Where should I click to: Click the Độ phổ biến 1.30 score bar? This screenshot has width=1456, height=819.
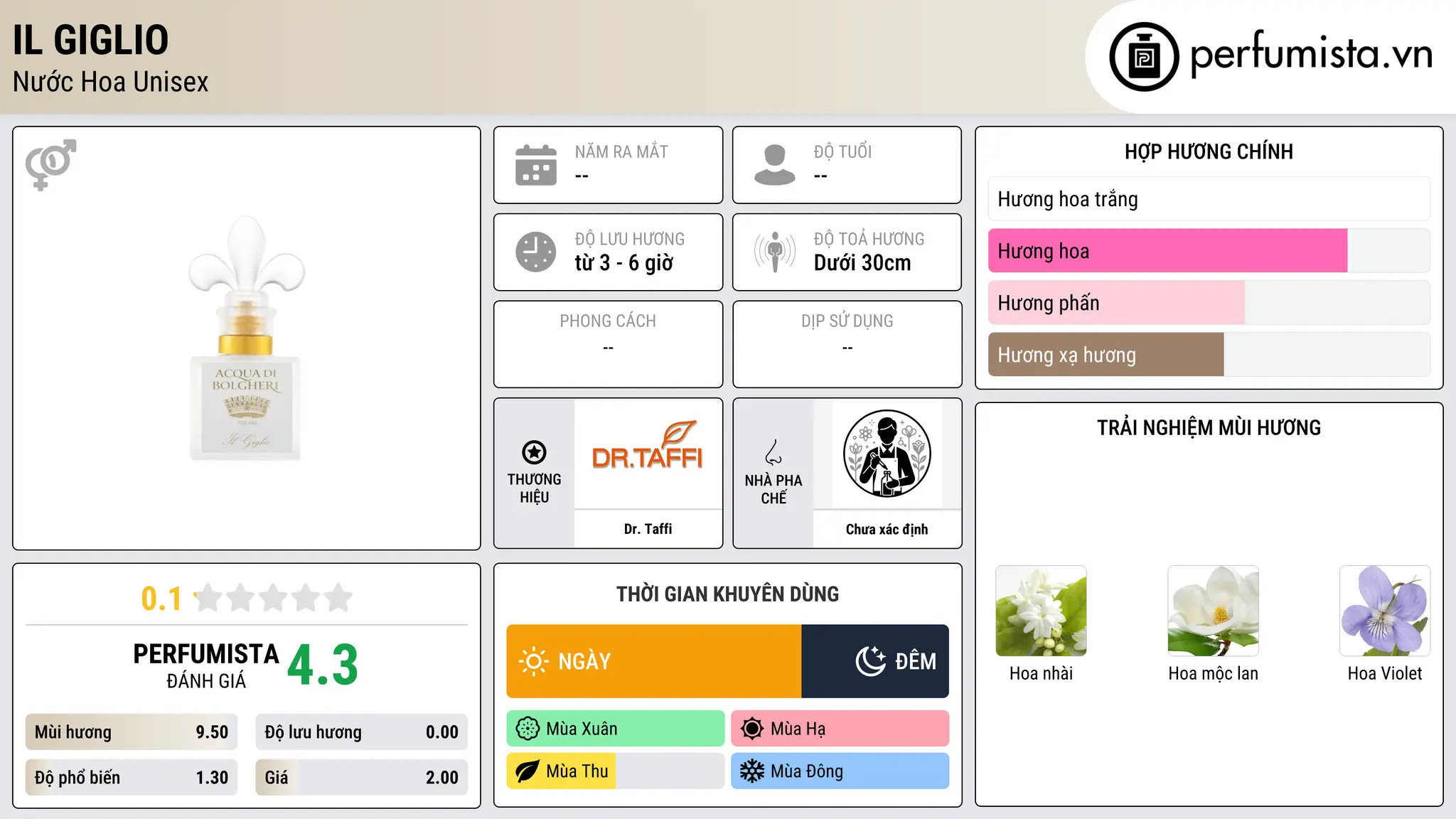click(132, 778)
